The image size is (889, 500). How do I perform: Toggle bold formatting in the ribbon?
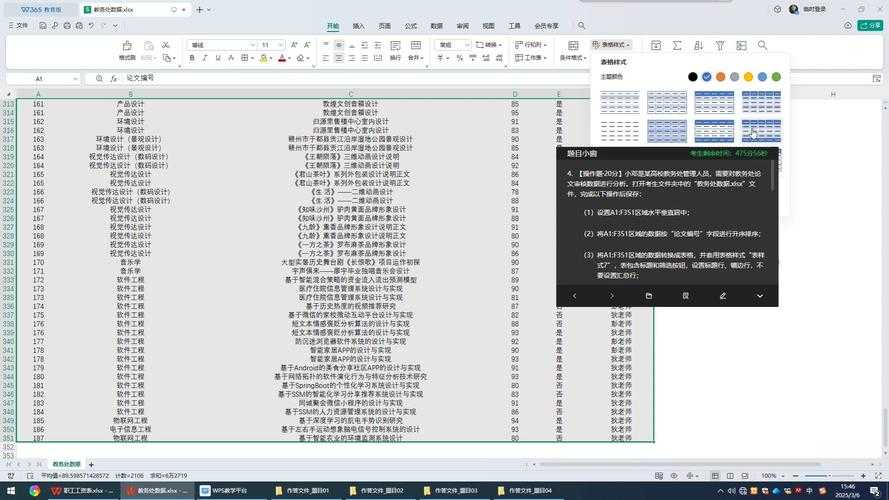[x=193, y=59]
